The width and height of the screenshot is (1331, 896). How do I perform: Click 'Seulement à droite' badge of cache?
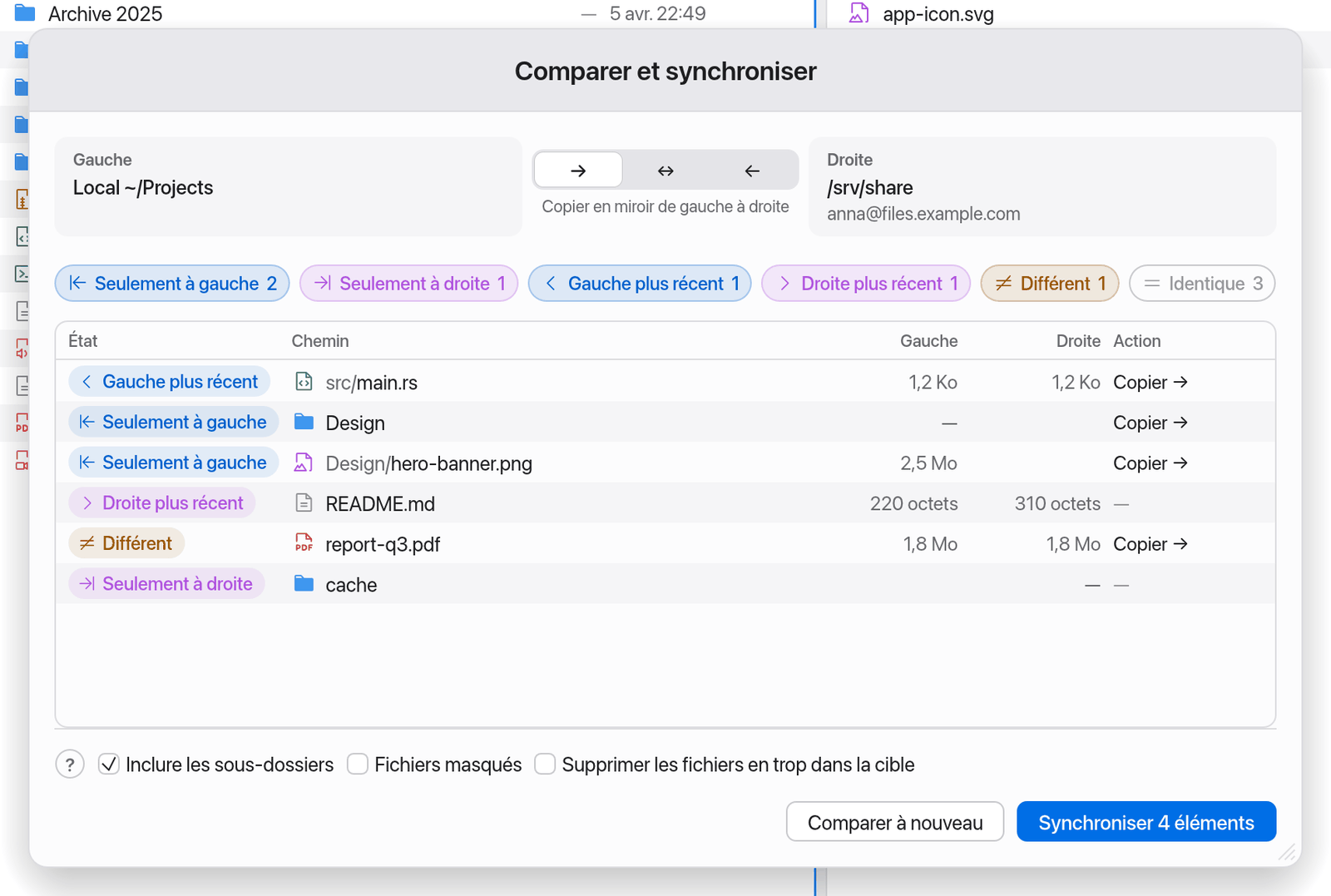(x=166, y=584)
